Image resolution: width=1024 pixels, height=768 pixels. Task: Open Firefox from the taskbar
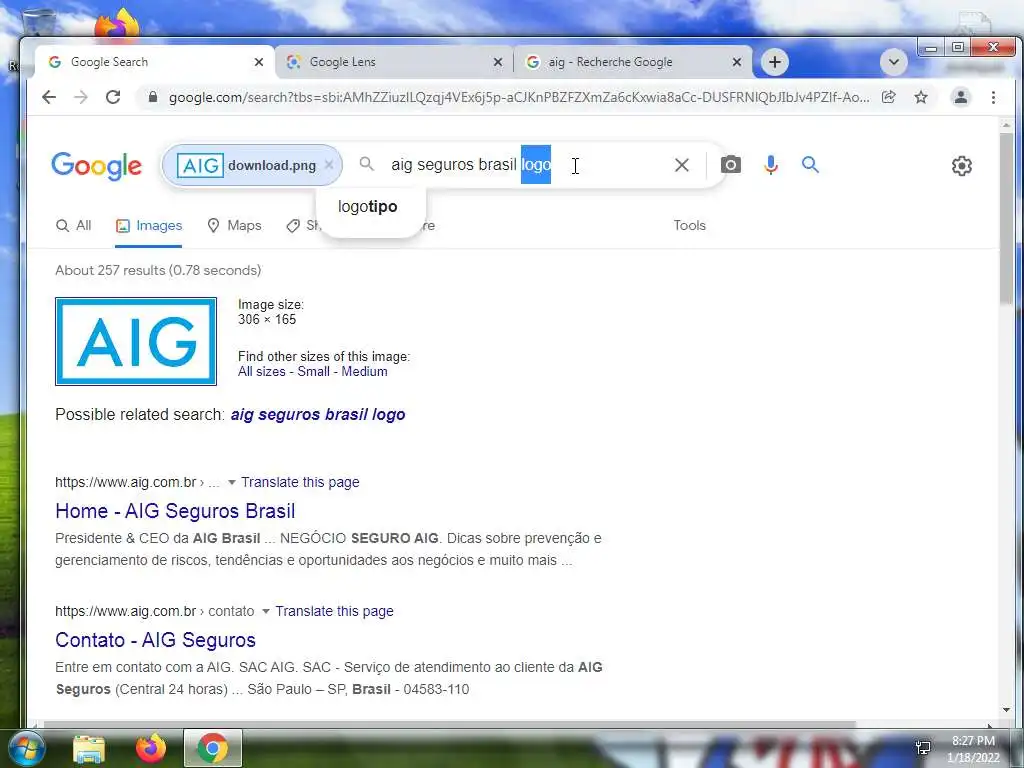(x=151, y=748)
